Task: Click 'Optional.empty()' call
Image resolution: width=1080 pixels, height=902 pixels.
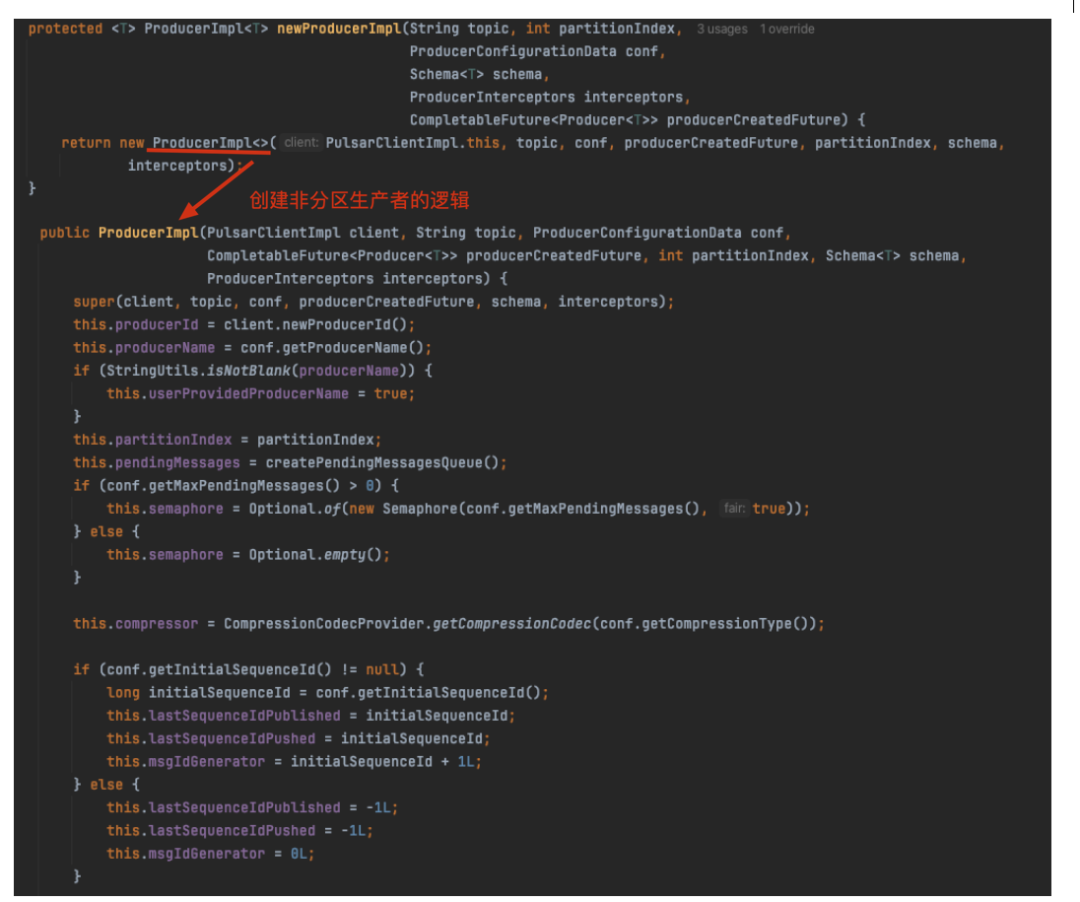Action: click(x=315, y=554)
